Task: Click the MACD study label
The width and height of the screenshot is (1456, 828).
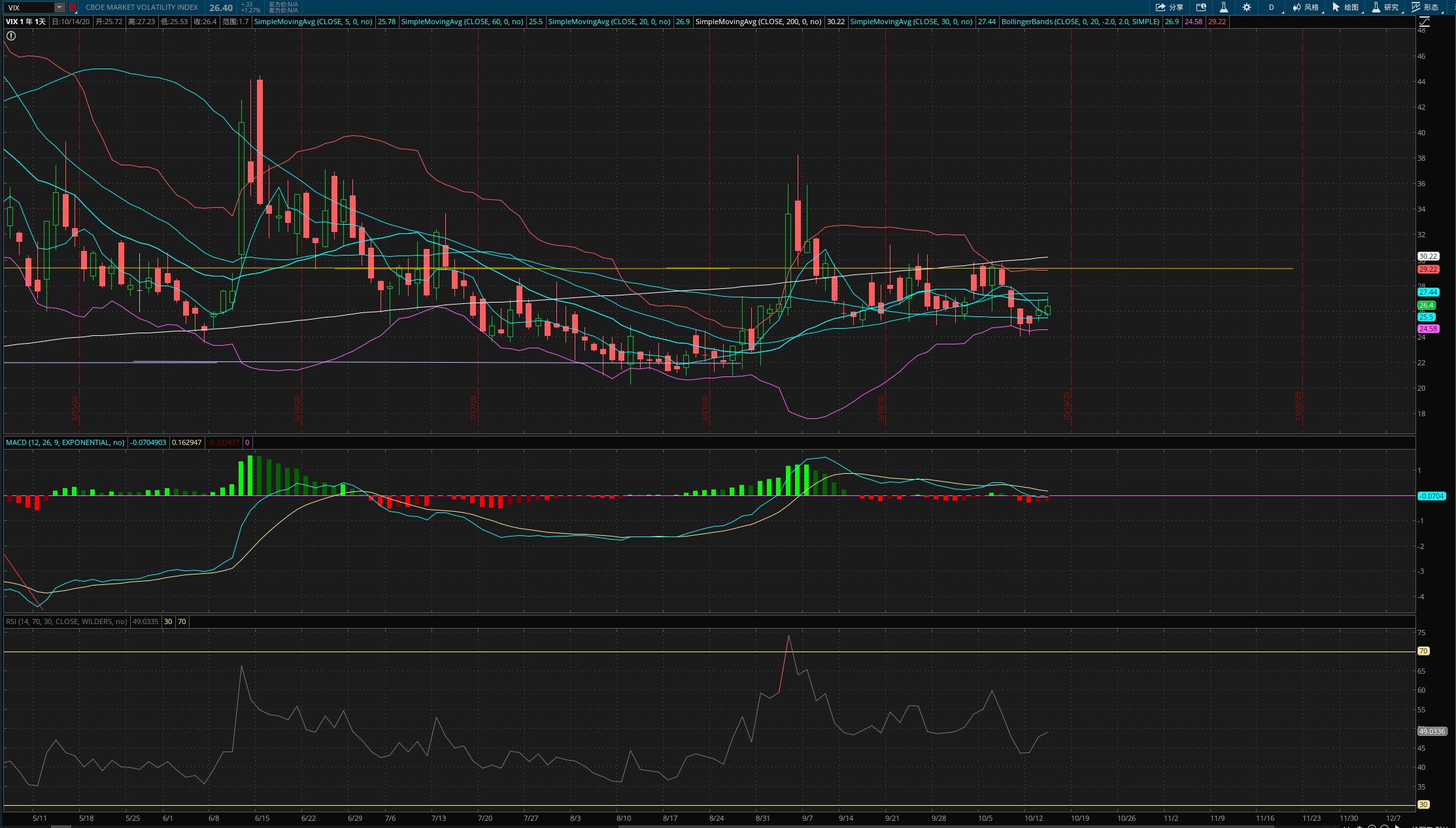Action: (x=65, y=442)
